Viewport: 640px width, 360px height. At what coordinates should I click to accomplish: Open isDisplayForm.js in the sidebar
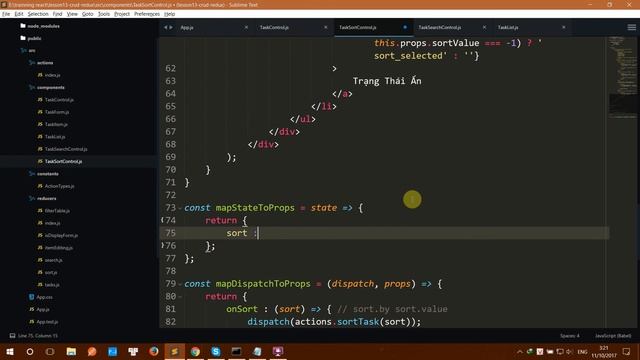[61, 235]
